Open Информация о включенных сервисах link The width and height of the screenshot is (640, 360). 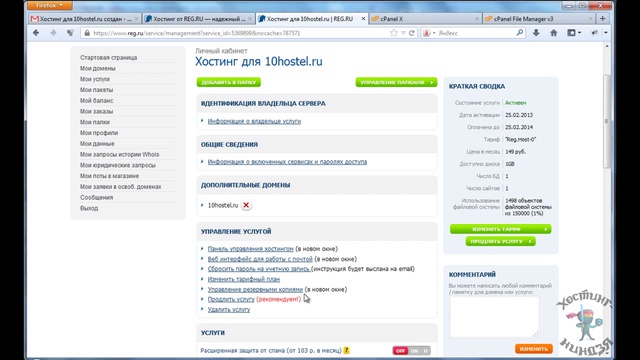(x=287, y=162)
